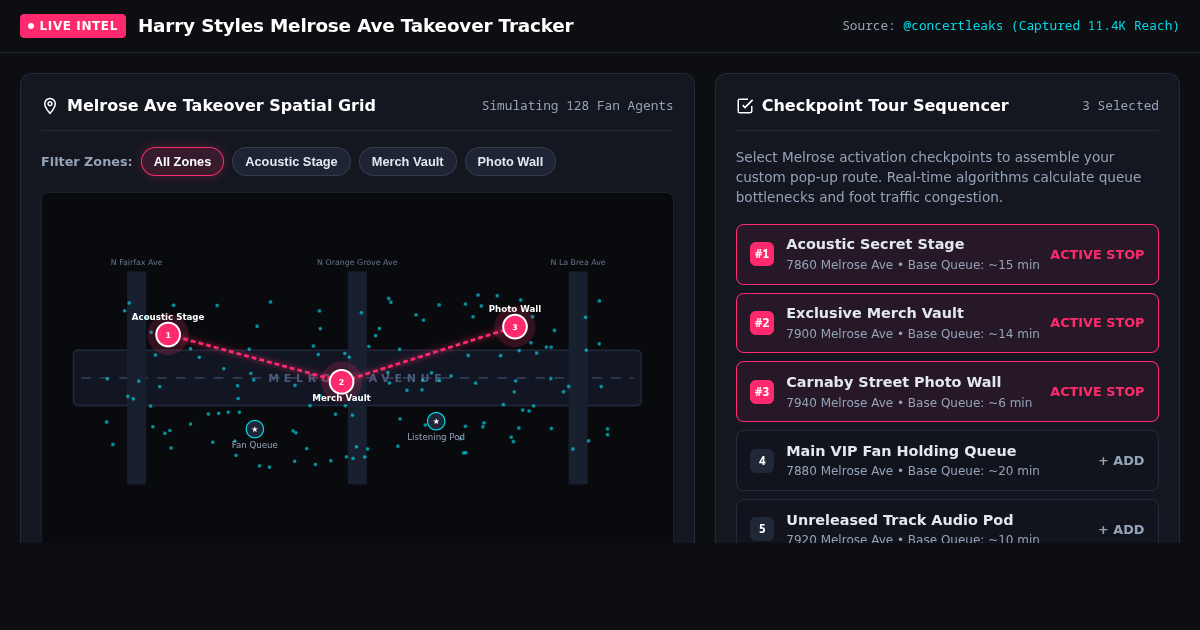Image resolution: width=1200 pixels, height=630 pixels.
Task: Click the #2 badge on Exclusive Merch Vault
Action: (762, 323)
